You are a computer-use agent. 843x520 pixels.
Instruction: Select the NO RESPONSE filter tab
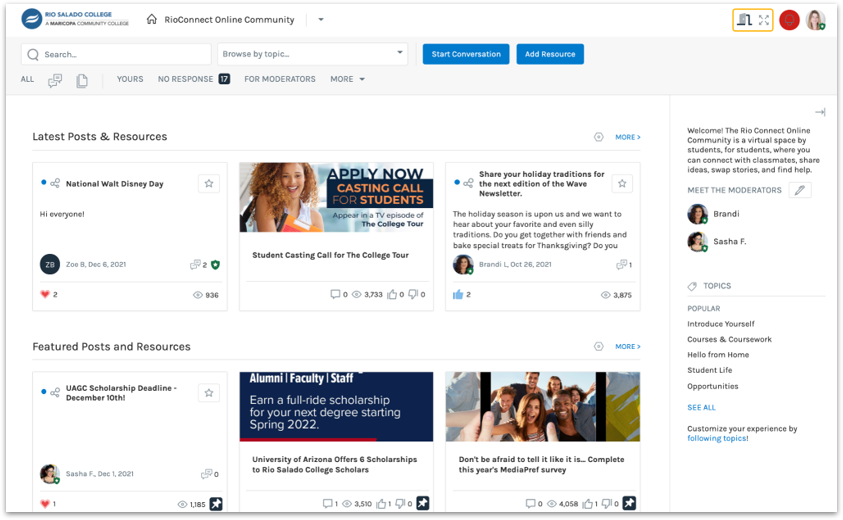click(x=194, y=79)
